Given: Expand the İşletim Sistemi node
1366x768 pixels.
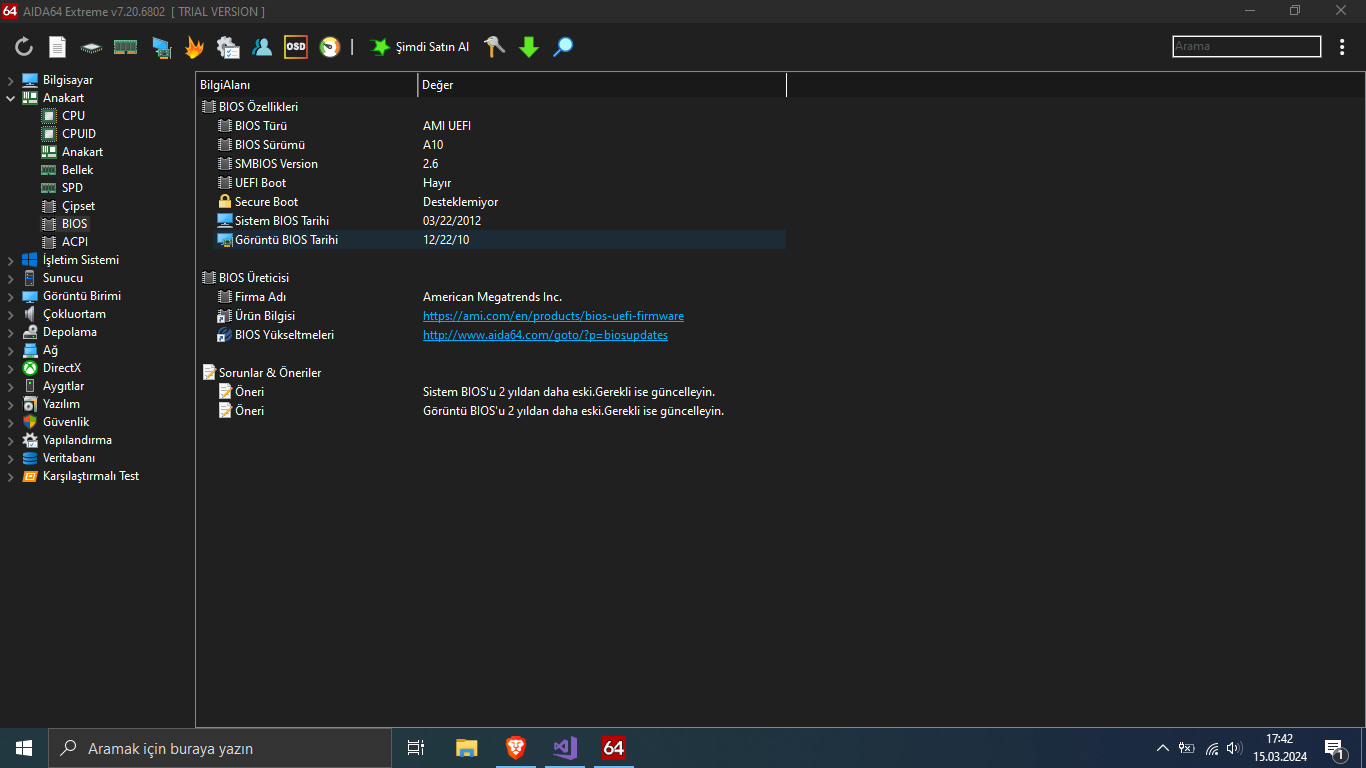Looking at the screenshot, I should tap(11, 260).
